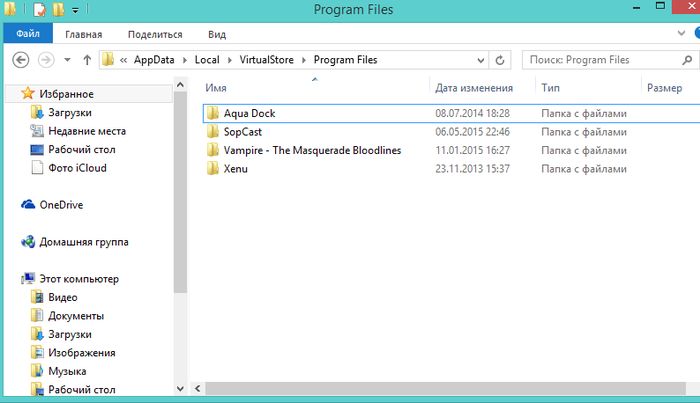Click in the Program Files search box

[600, 60]
